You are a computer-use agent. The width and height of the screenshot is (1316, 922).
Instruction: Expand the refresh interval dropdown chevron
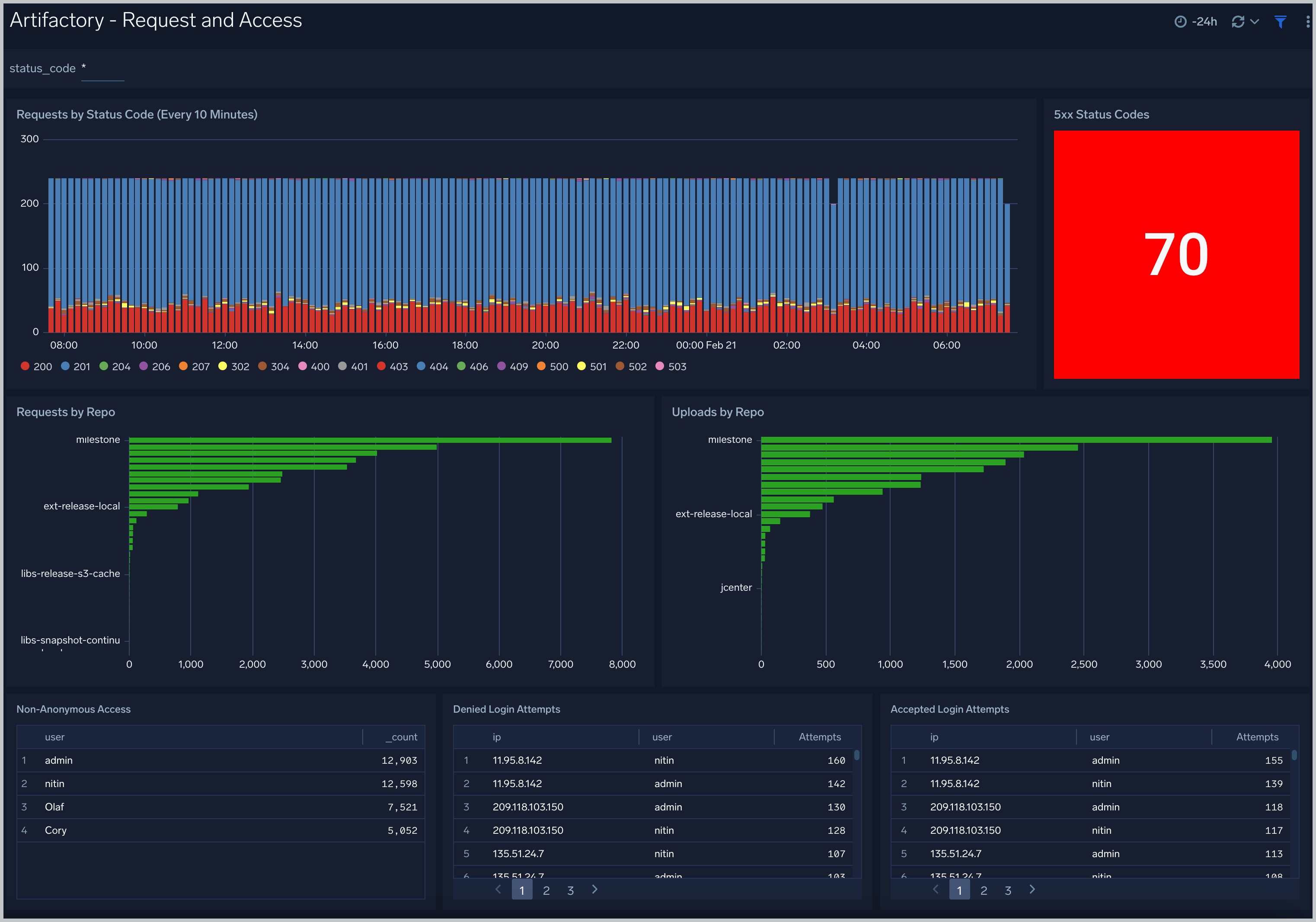pos(1255,22)
